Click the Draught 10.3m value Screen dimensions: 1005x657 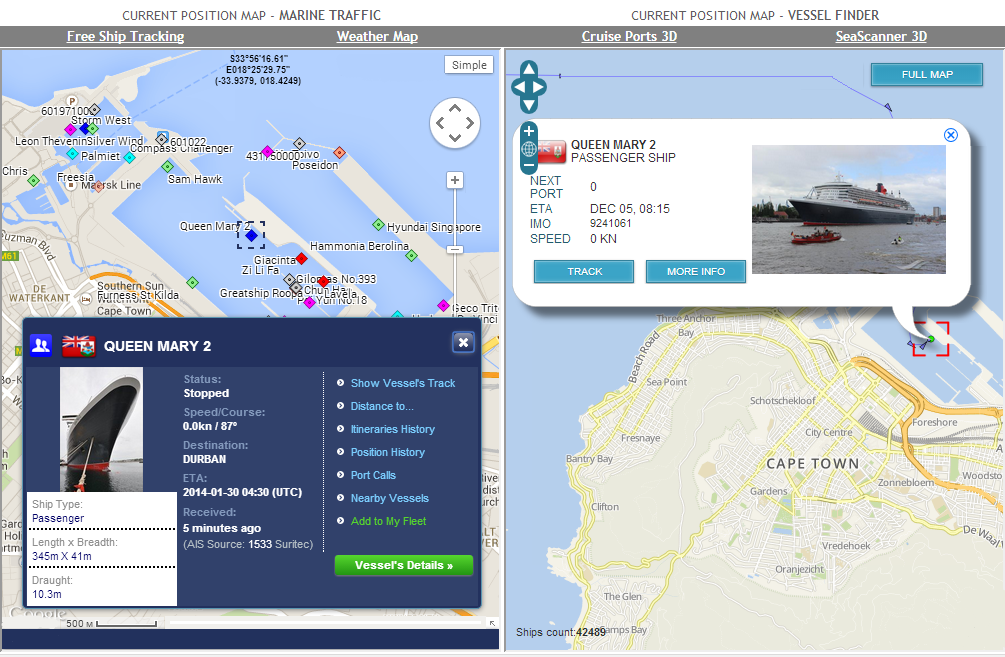tap(47, 594)
